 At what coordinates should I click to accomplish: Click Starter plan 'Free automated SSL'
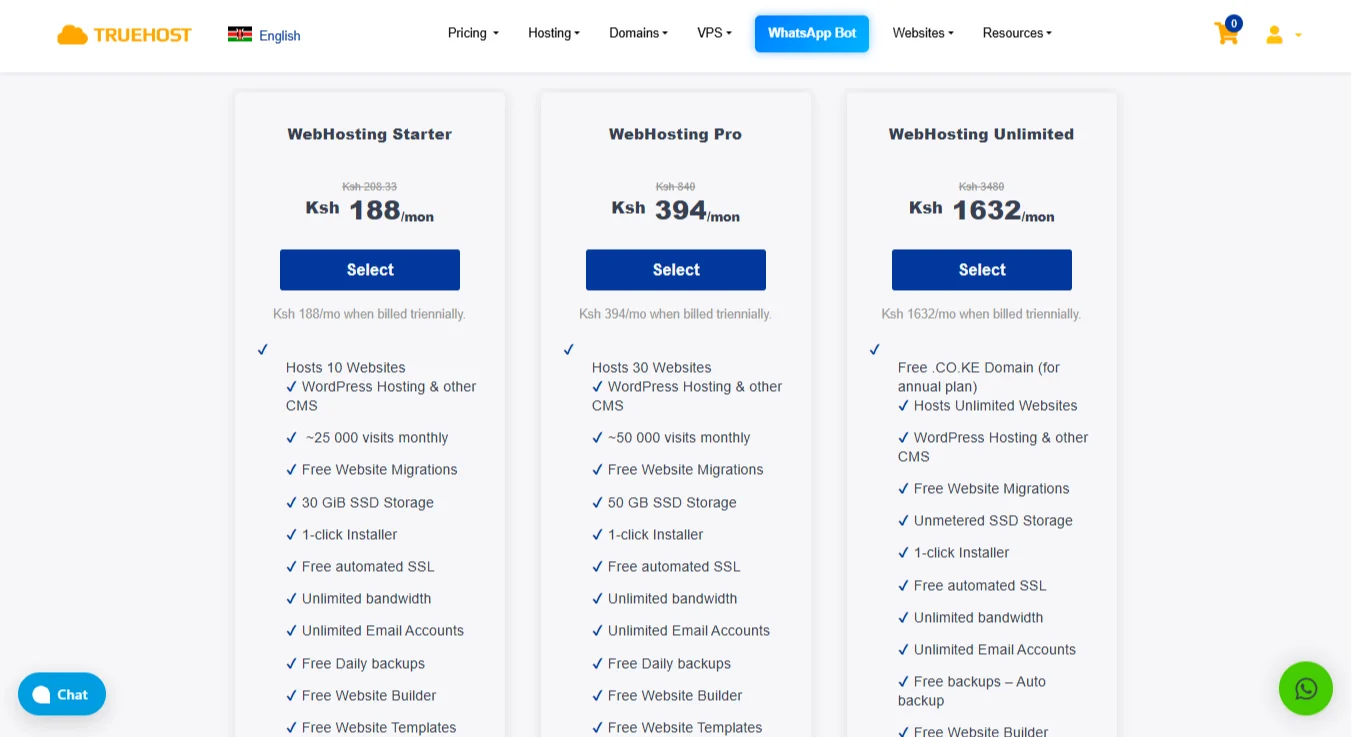coord(368,567)
